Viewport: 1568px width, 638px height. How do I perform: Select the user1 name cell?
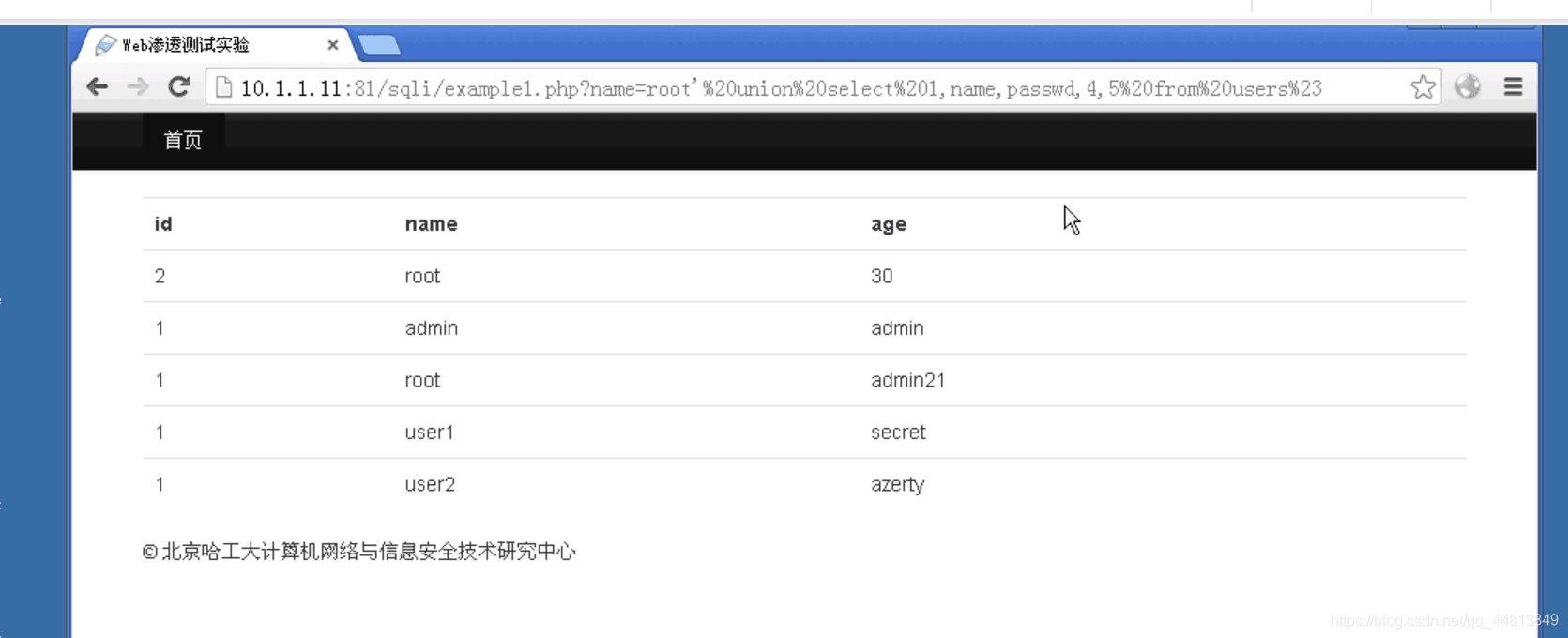(x=430, y=433)
